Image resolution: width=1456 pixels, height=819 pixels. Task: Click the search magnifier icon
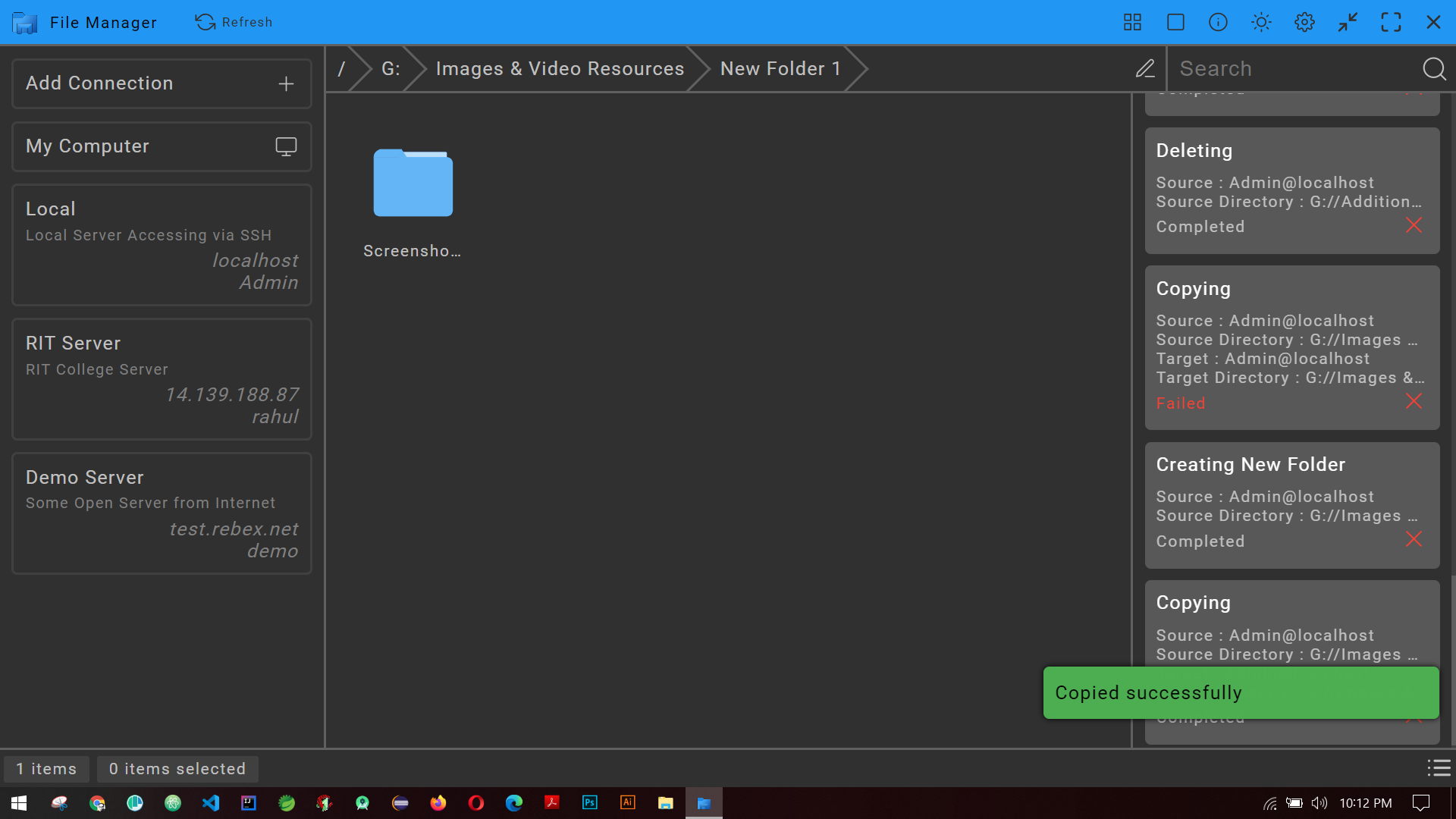pyautogui.click(x=1435, y=69)
